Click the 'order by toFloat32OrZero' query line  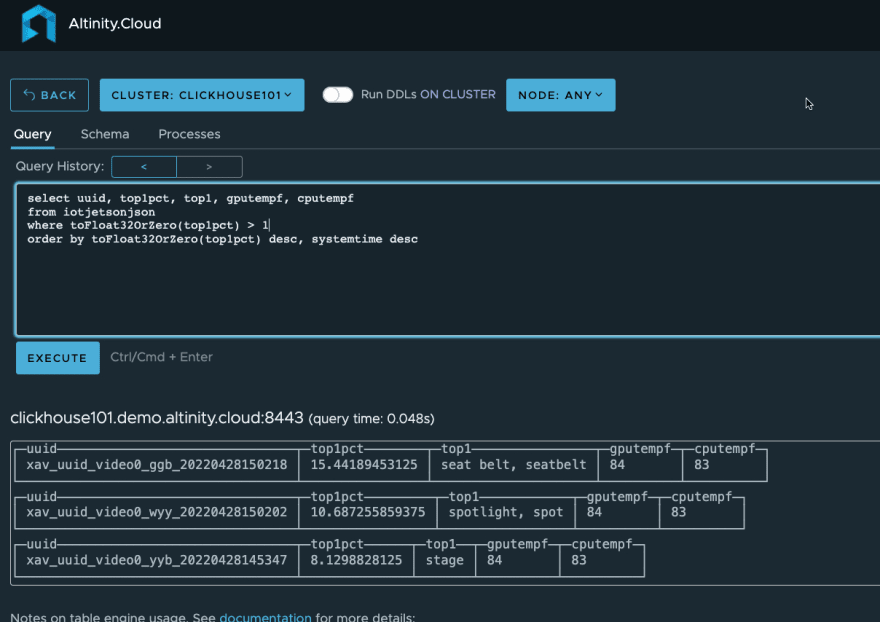[x=222, y=239]
